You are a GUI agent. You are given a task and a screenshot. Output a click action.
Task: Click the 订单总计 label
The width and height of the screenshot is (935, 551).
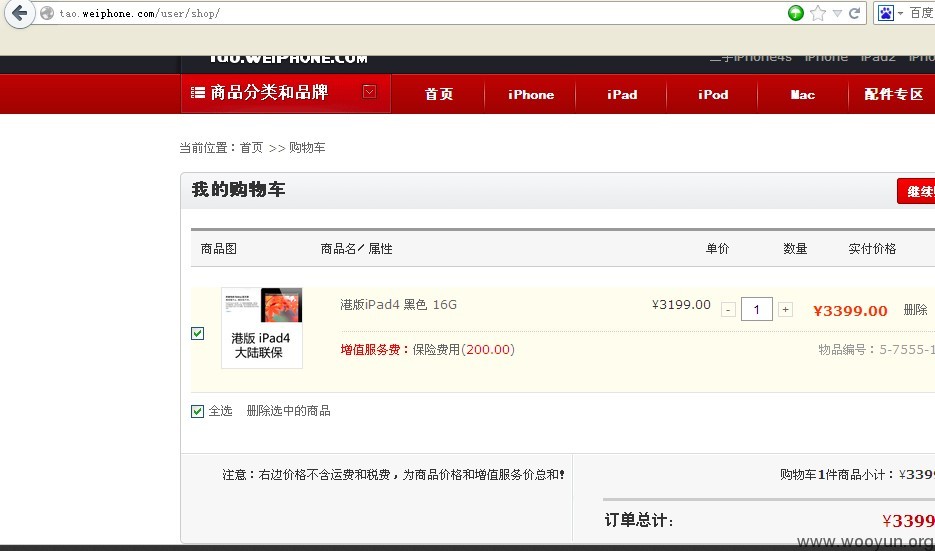(x=639, y=520)
